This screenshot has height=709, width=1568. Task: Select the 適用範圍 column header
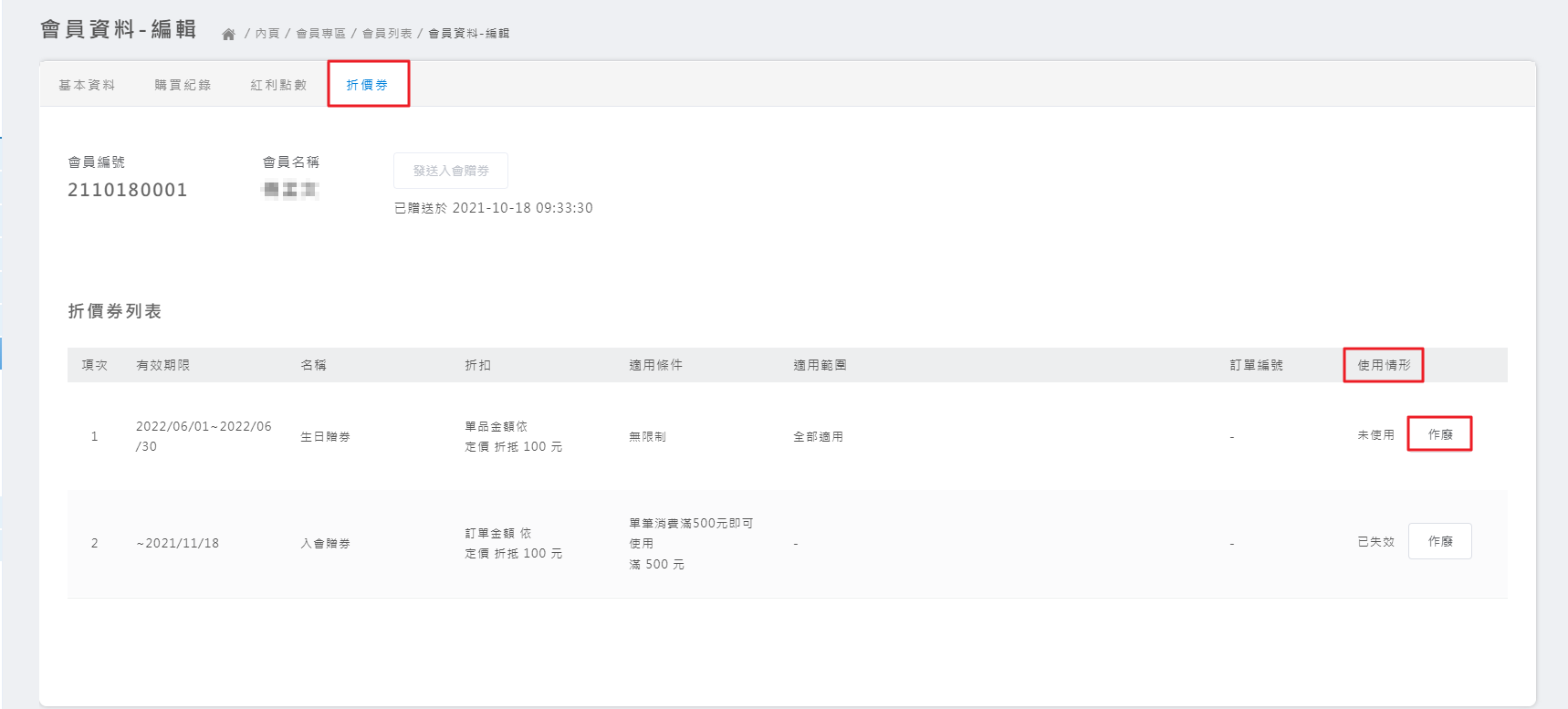[820, 365]
